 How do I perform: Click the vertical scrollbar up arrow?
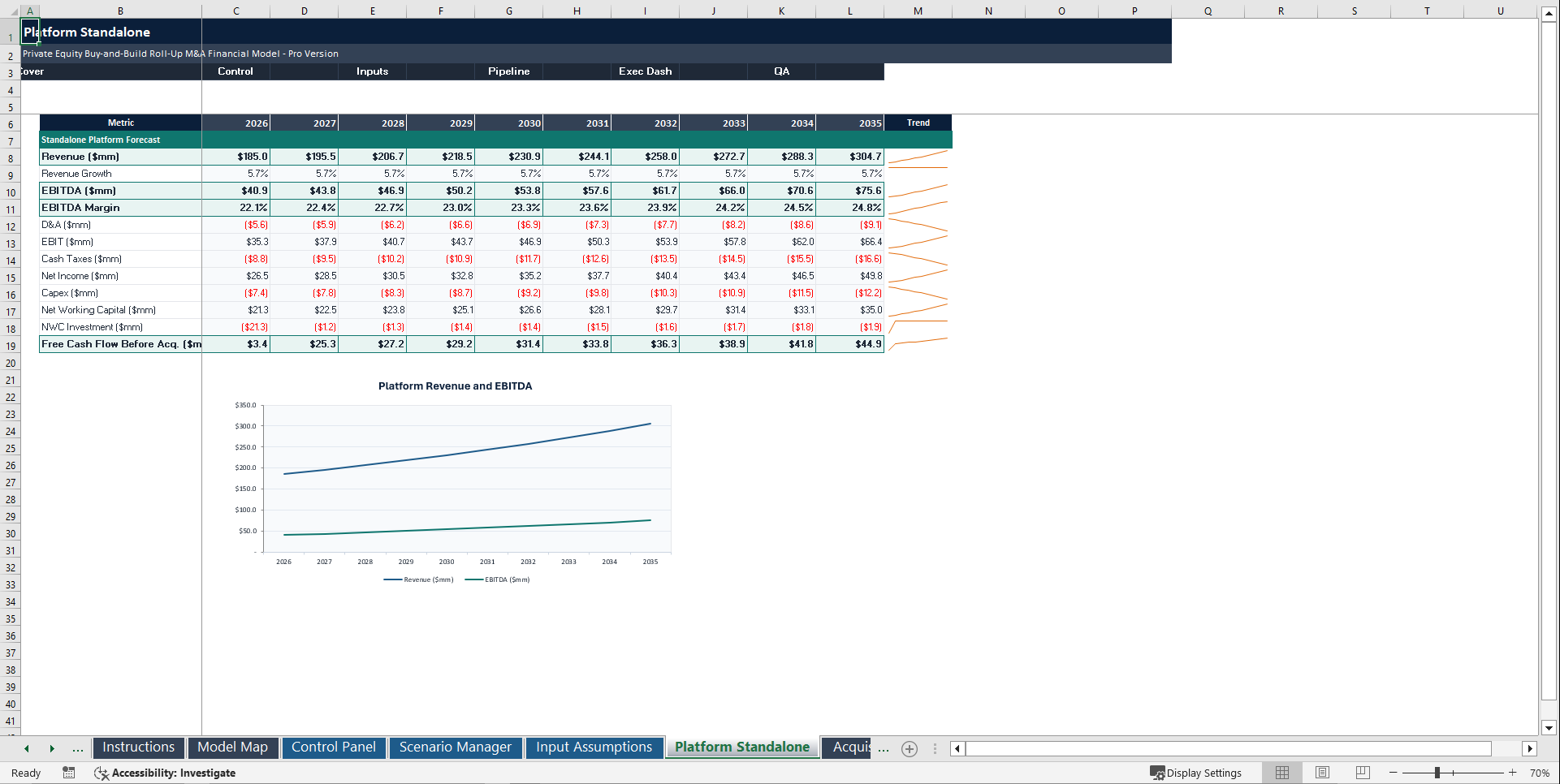tap(1549, 15)
